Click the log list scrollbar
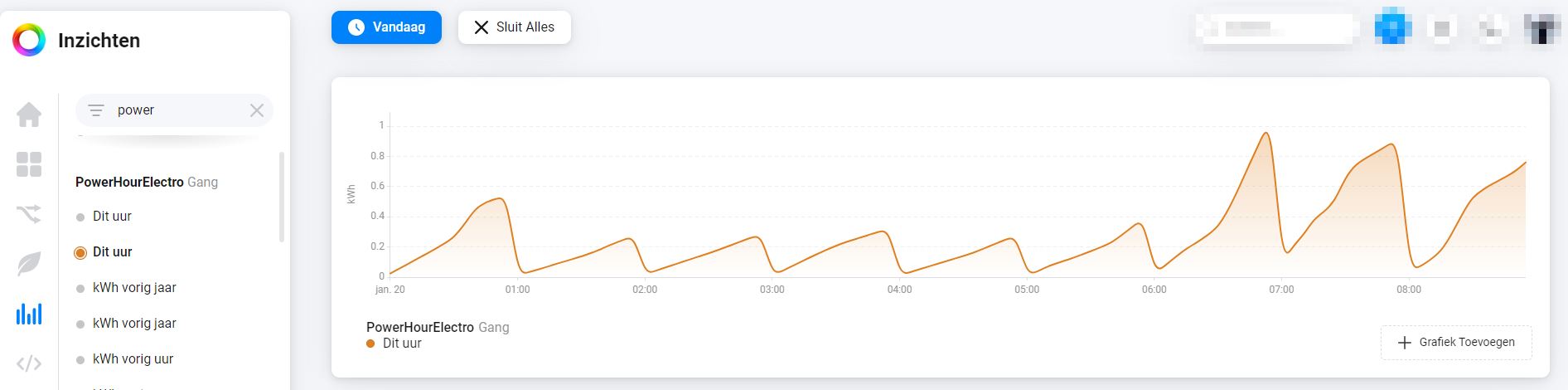 (x=282, y=197)
